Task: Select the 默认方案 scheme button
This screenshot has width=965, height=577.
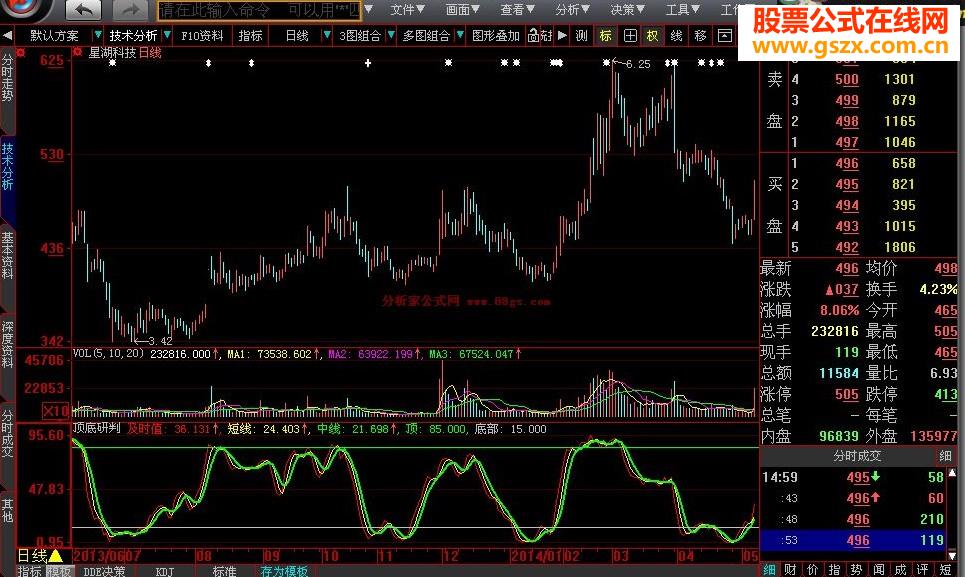Action: coord(55,36)
